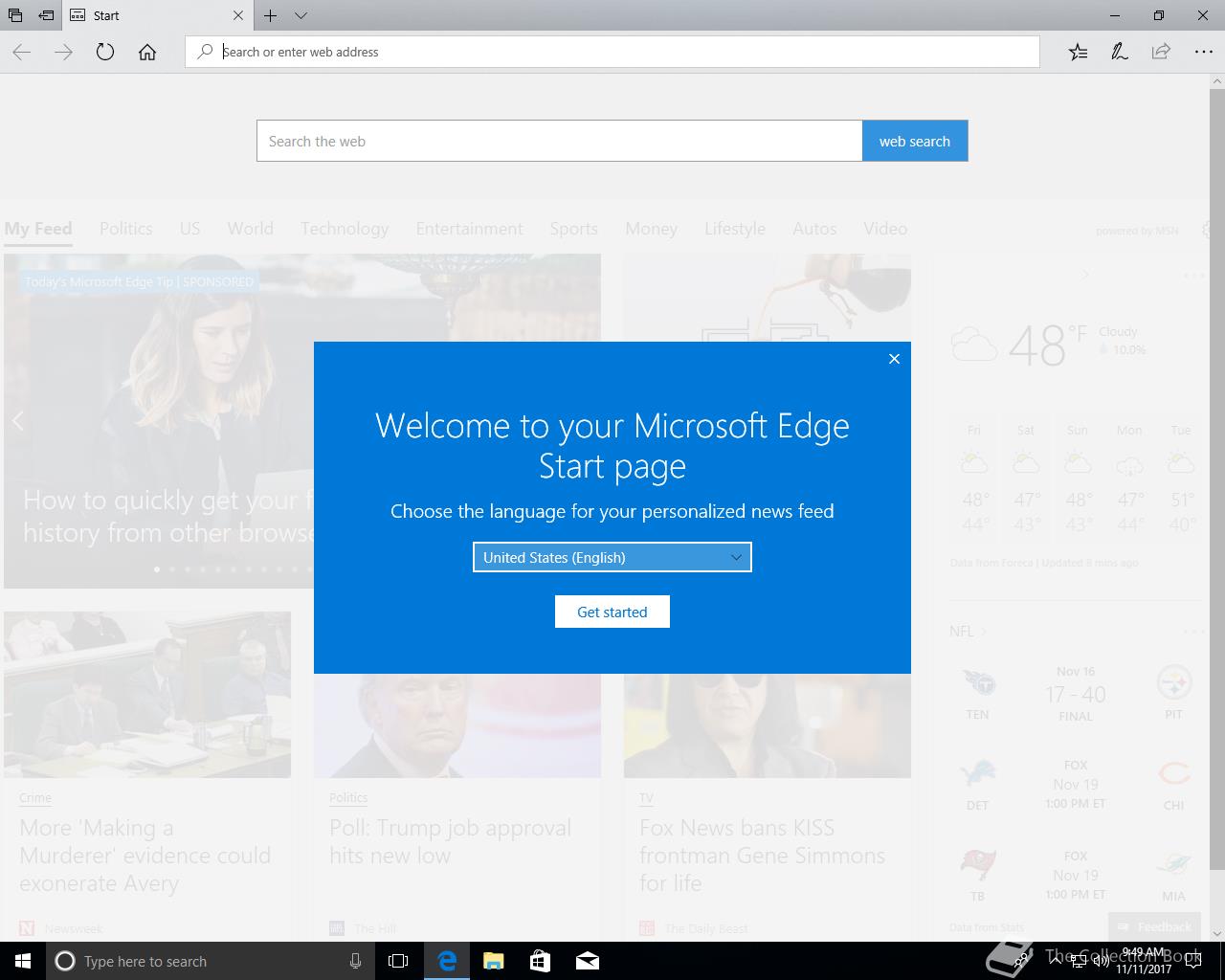The height and width of the screenshot is (980, 1225).
Task: Open the Money feed tab
Action: tap(651, 228)
